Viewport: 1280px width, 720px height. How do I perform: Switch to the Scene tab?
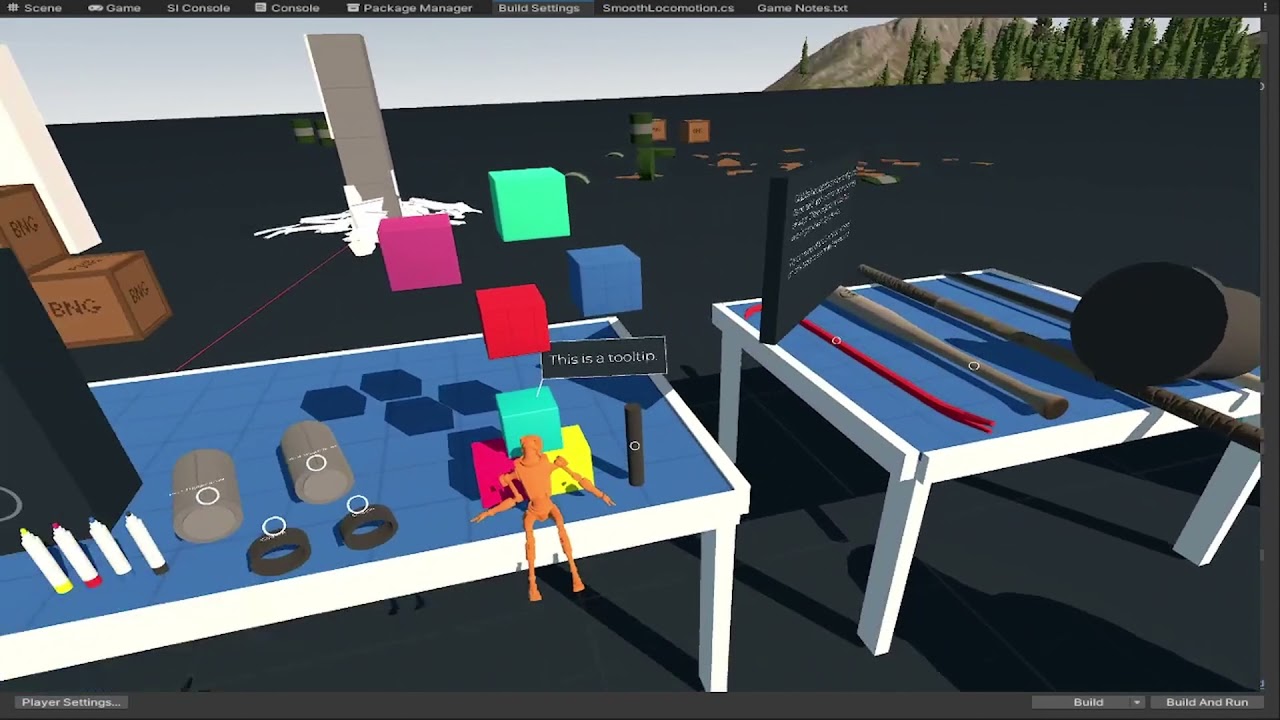pyautogui.click(x=34, y=8)
